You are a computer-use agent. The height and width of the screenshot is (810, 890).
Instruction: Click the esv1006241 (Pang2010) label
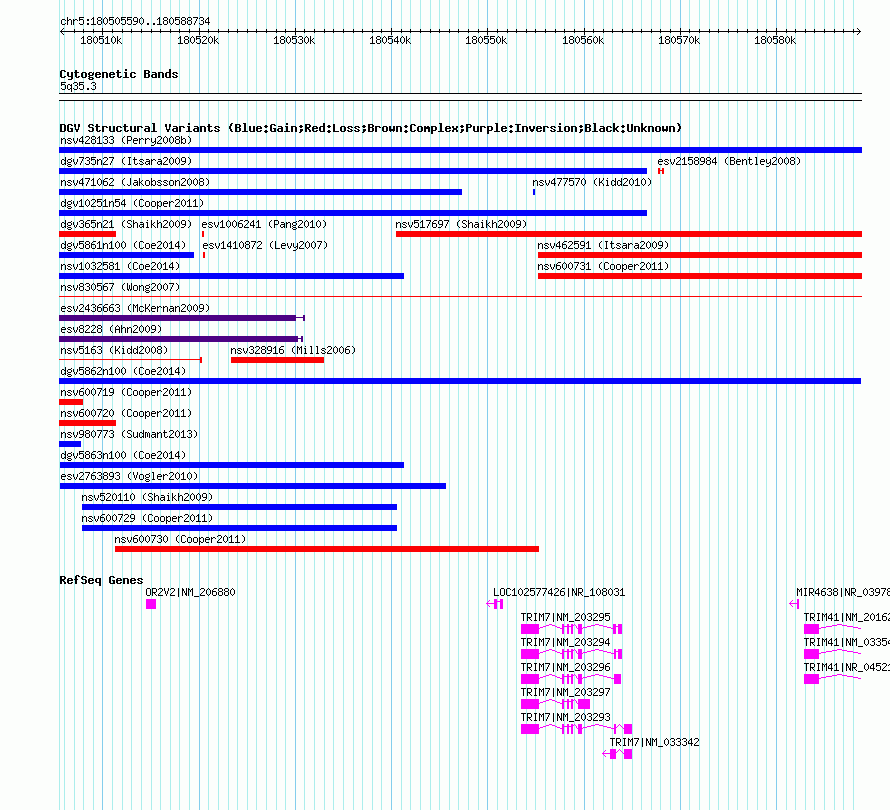tap(264, 224)
